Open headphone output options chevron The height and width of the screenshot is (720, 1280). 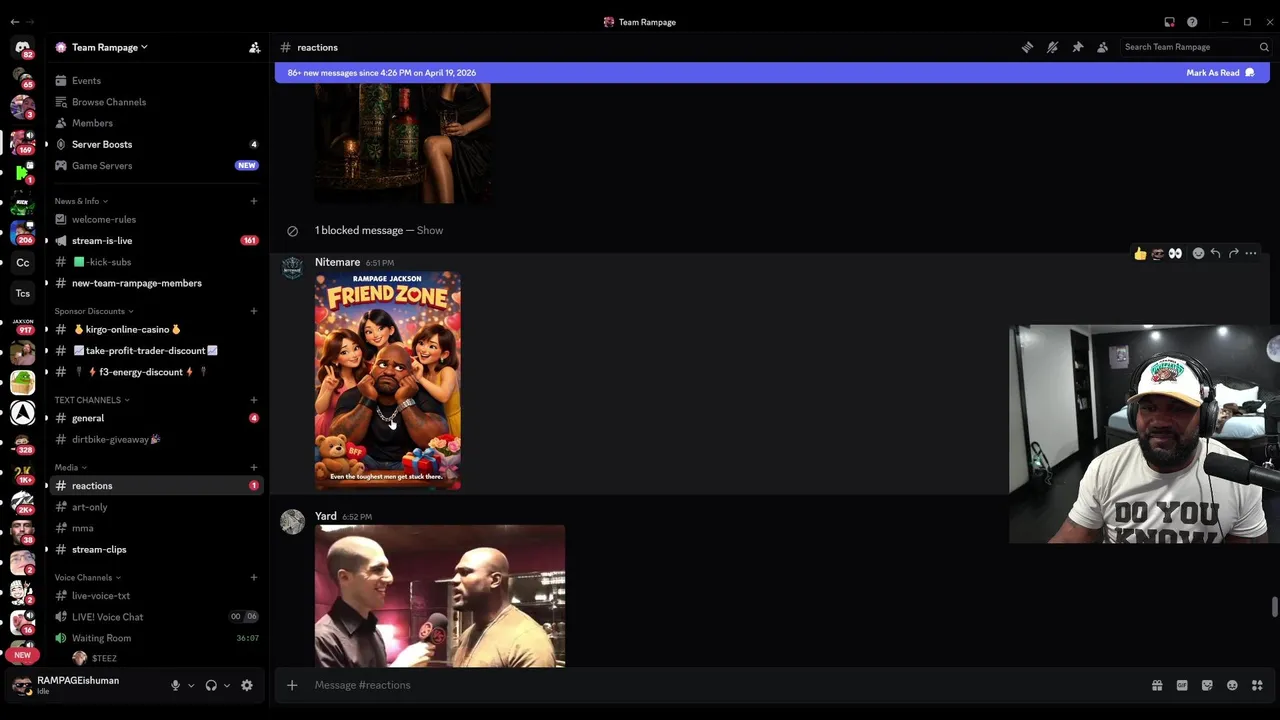coord(227,686)
